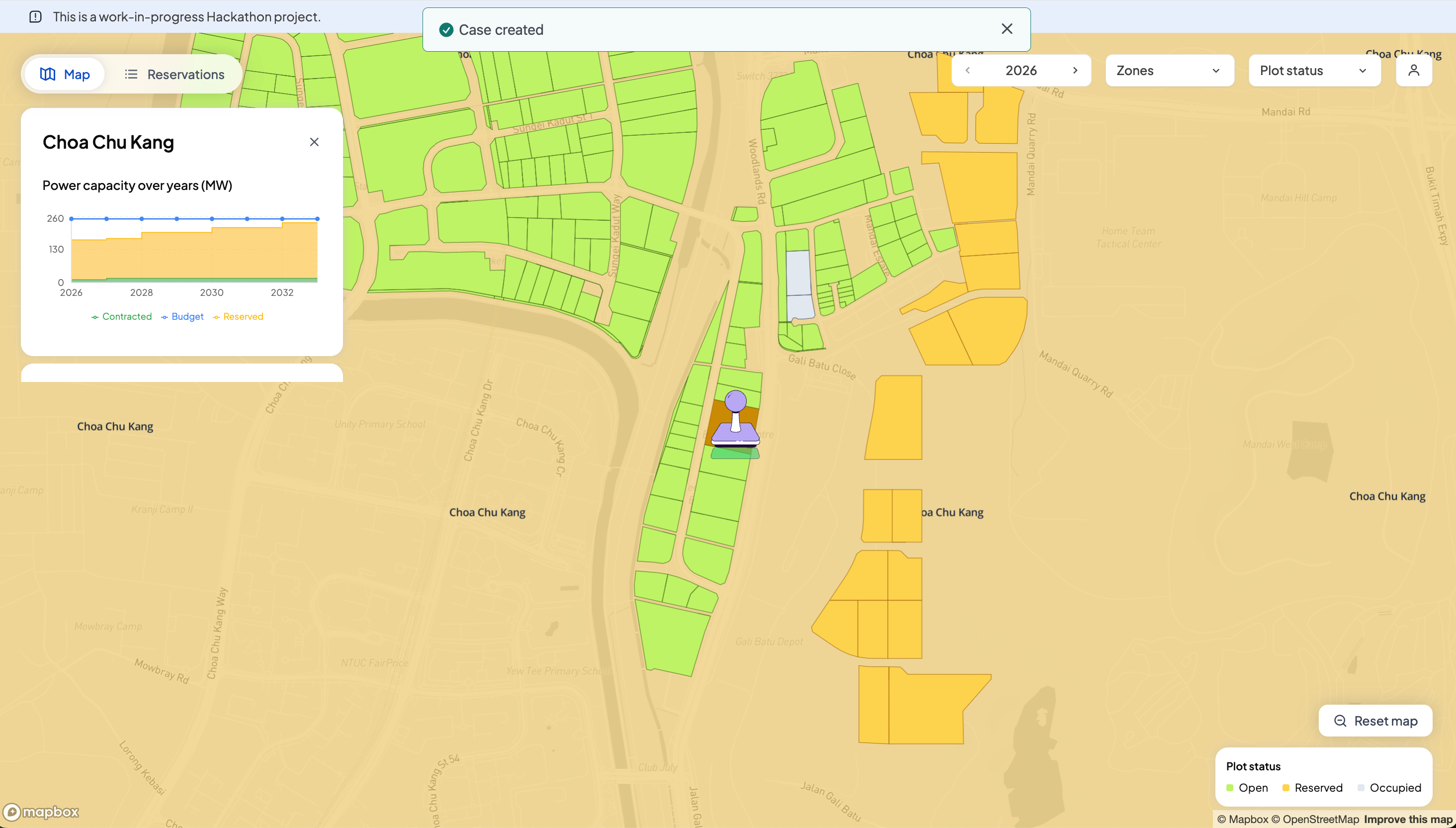
Task: Go to previous year arrow
Action: point(967,71)
